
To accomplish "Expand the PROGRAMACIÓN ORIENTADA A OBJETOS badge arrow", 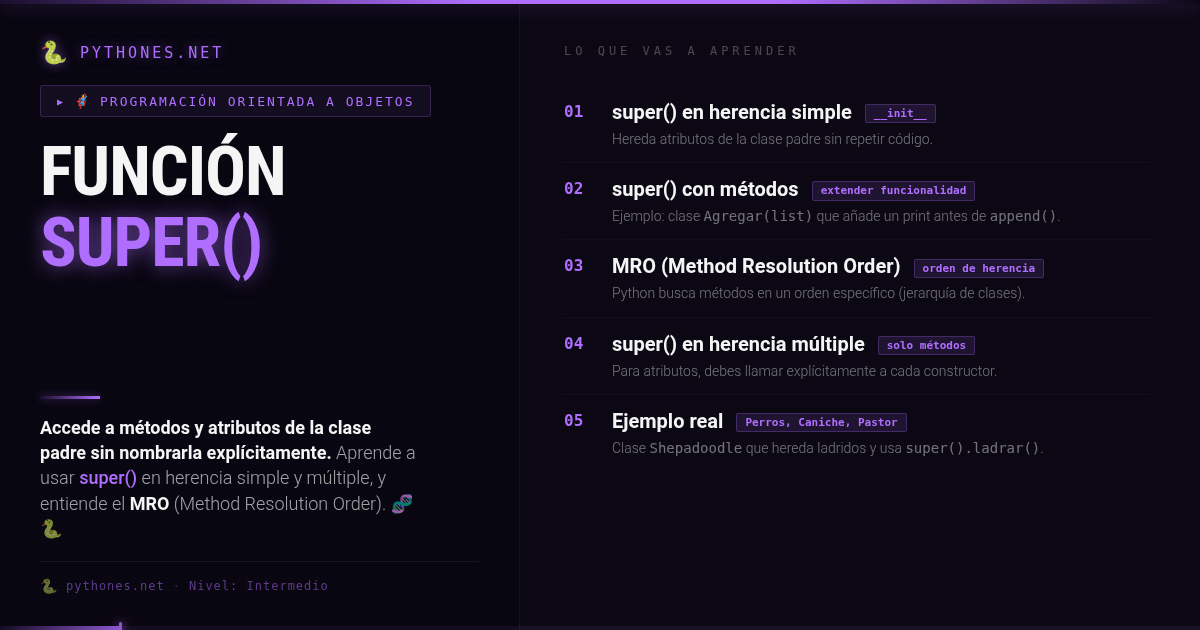I will [x=60, y=101].
